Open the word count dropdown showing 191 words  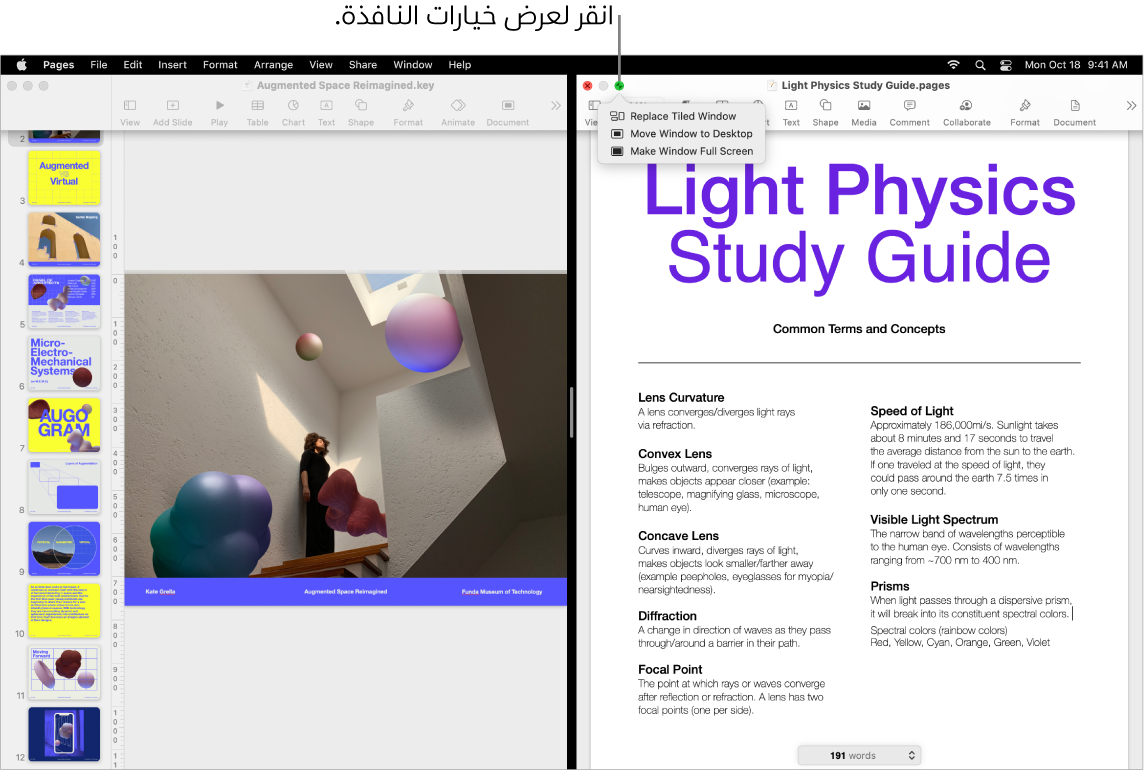point(858,755)
